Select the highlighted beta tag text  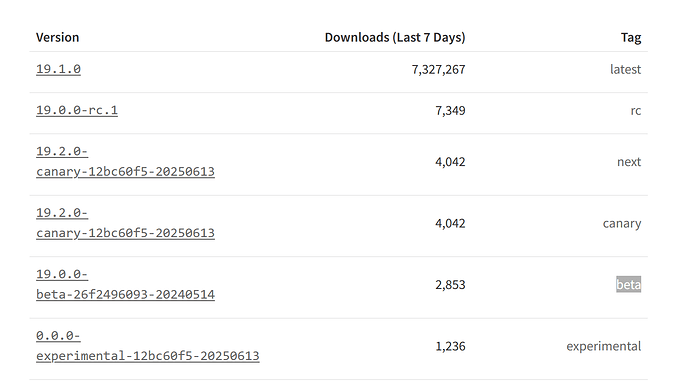click(x=628, y=284)
